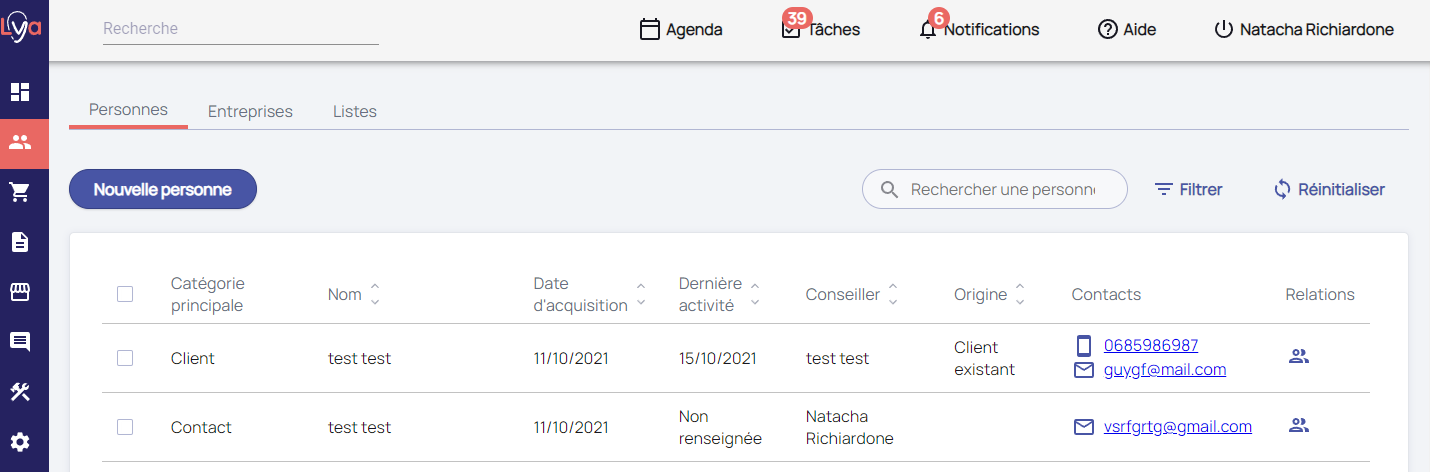Screen dimensions: 1430x472
Task: View relations icon for the Client row
Action: [1299, 356]
